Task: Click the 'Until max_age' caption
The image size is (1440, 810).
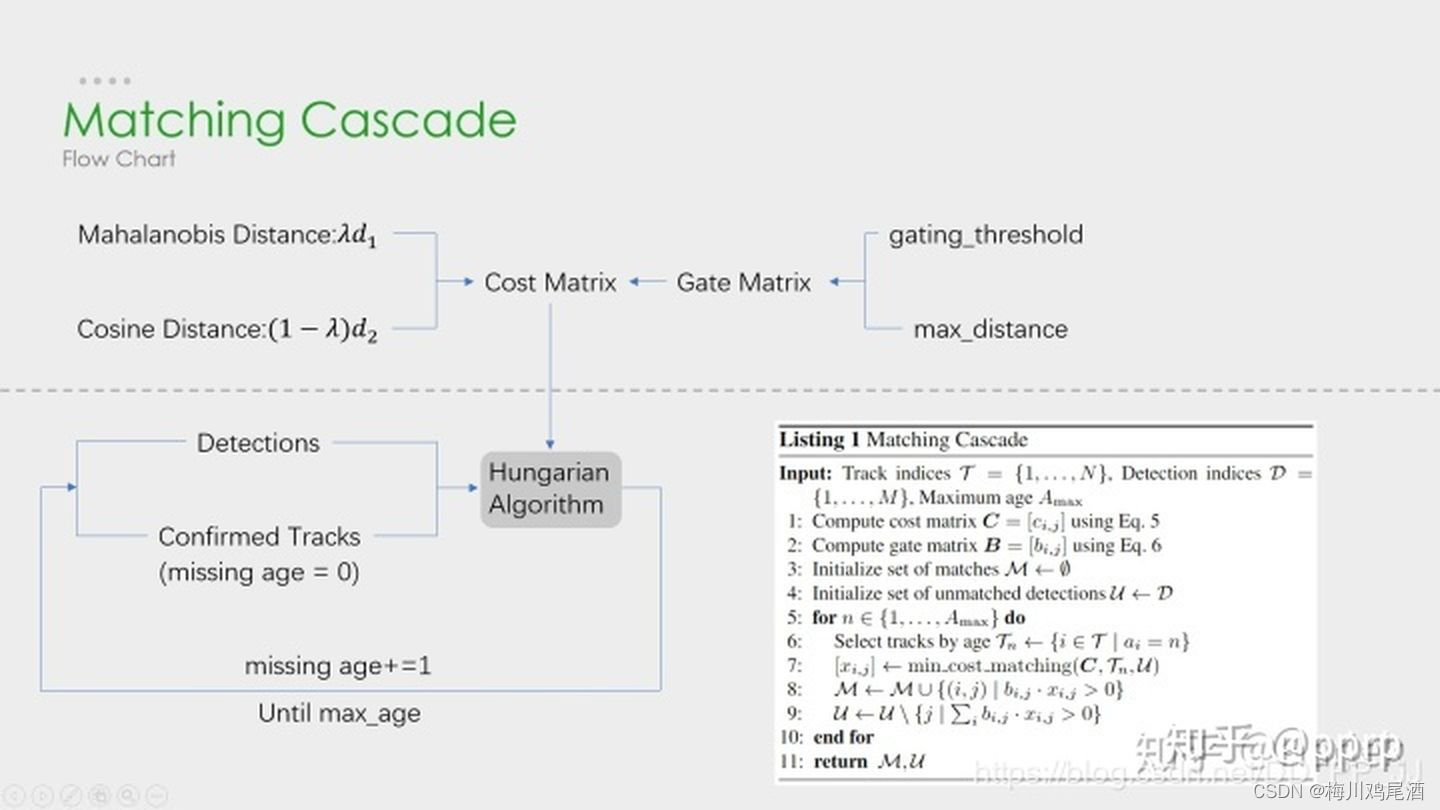Action: tap(339, 713)
